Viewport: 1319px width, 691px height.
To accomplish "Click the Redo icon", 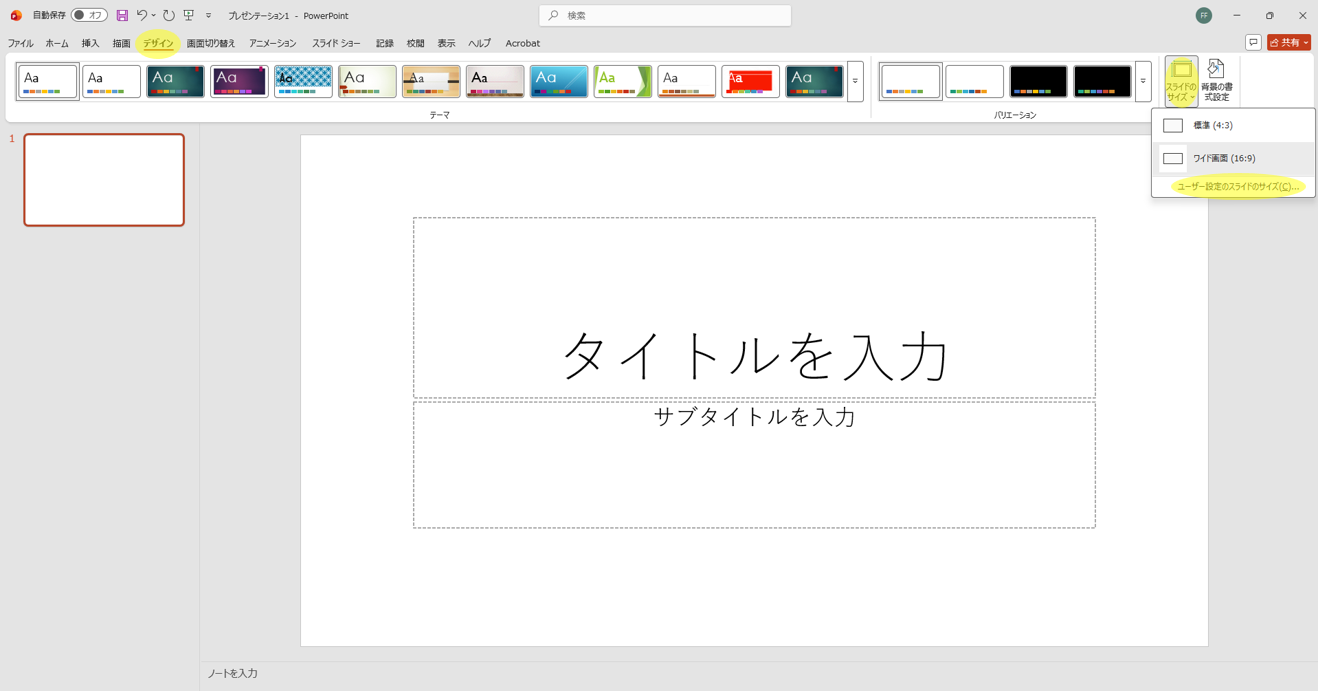I will tap(168, 15).
